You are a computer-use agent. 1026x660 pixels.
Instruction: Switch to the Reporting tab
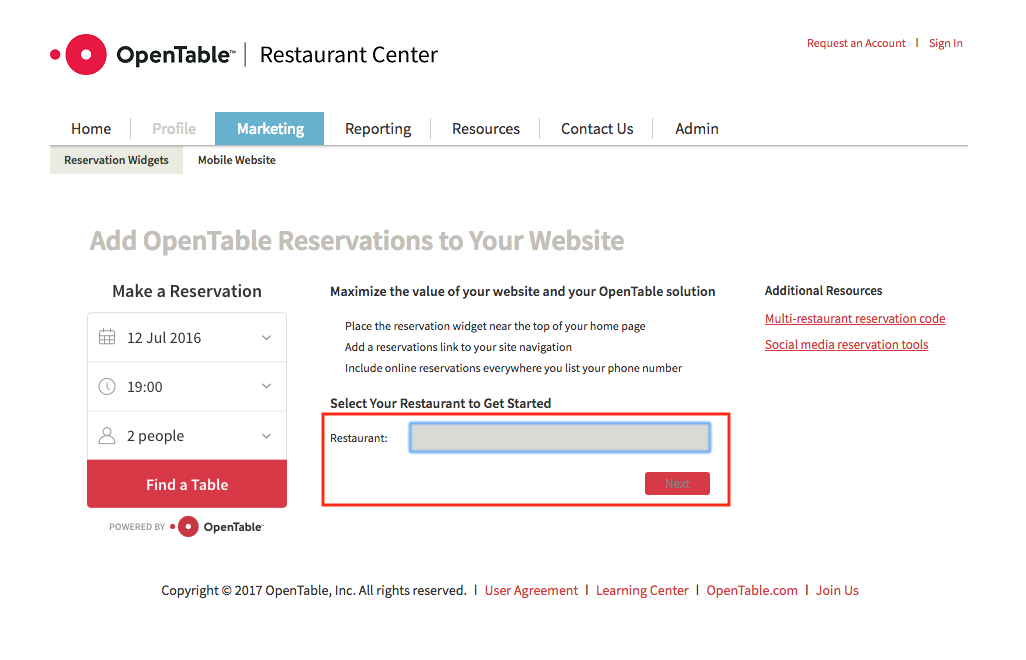[x=378, y=128]
